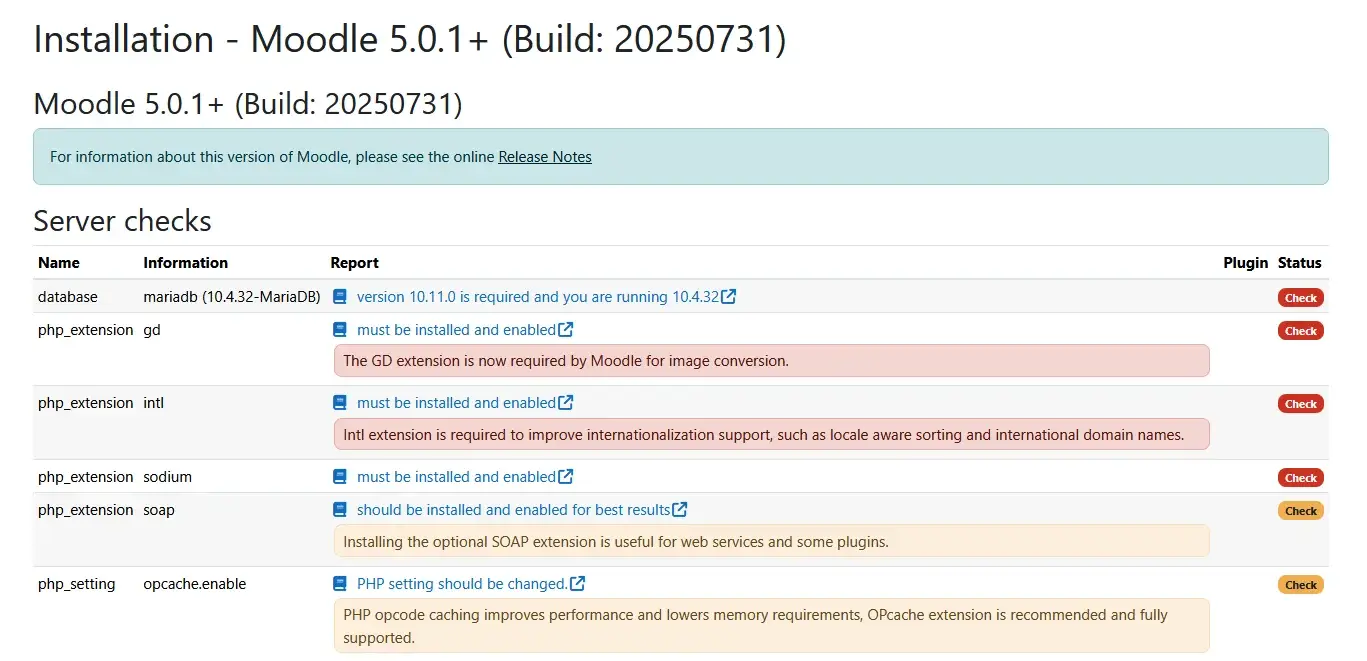Viewport: 1367px width, 661px height.
Task: Click external-link icon after 'PHP setting should be changed'
Action: click(578, 584)
